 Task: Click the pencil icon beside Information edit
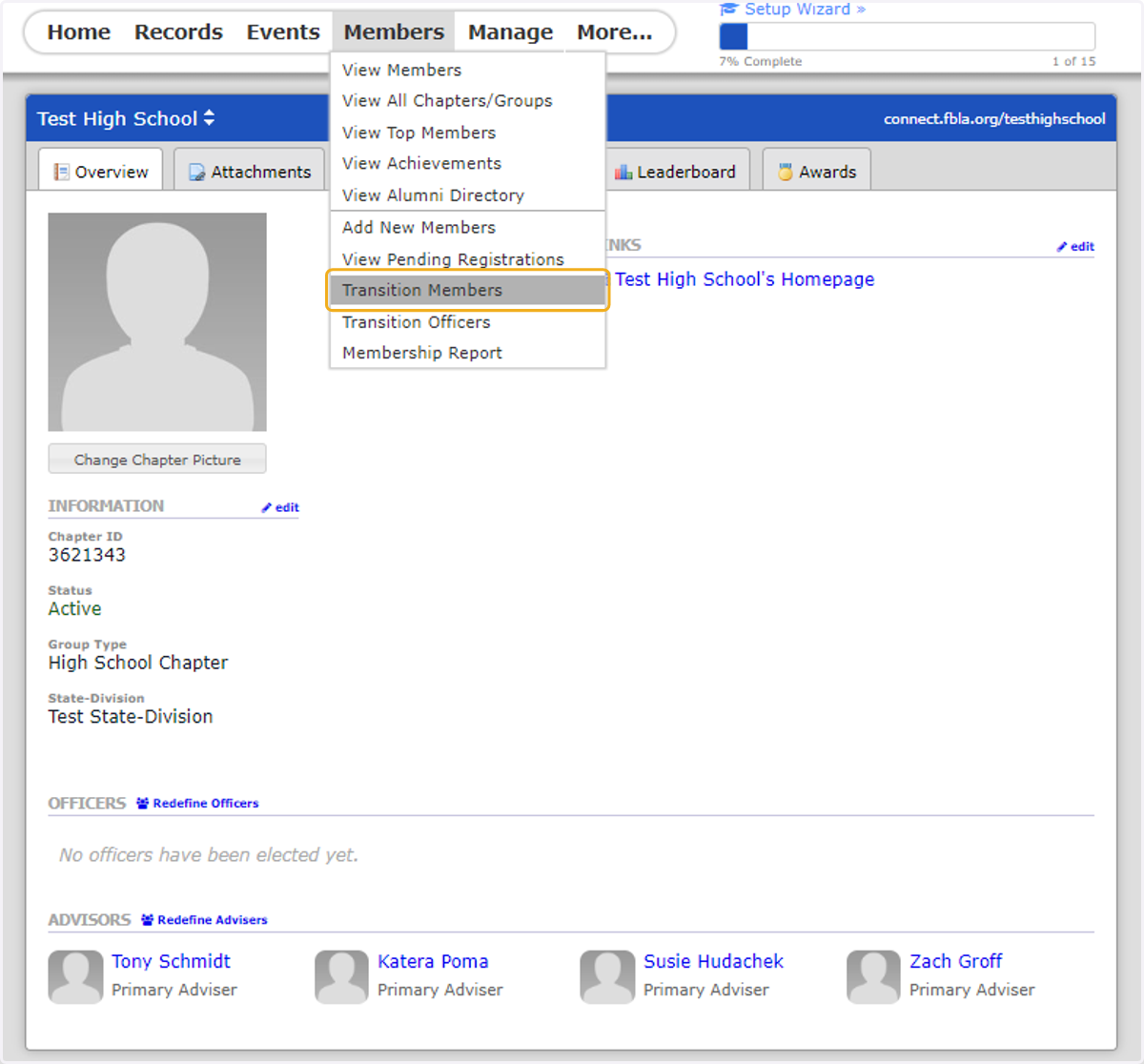click(267, 508)
